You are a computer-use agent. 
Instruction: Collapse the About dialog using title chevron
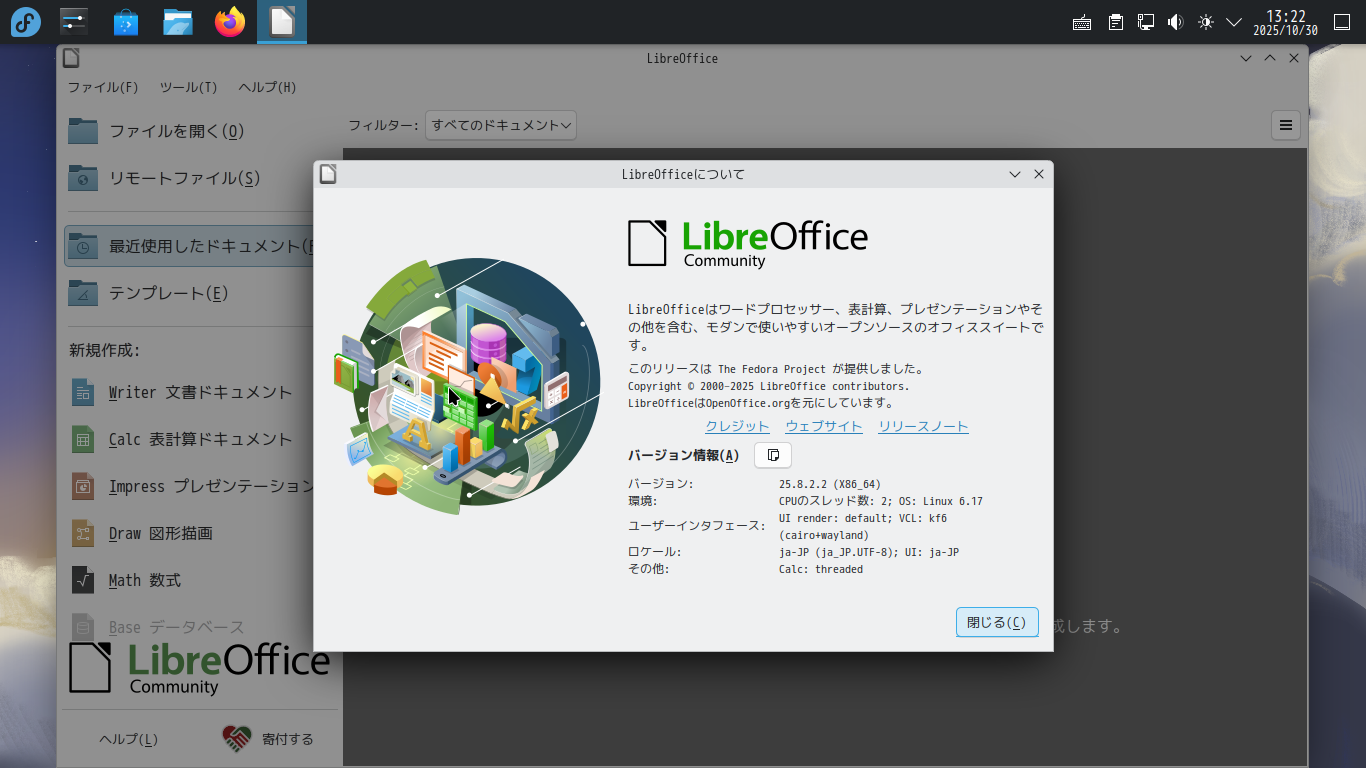point(1015,174)
